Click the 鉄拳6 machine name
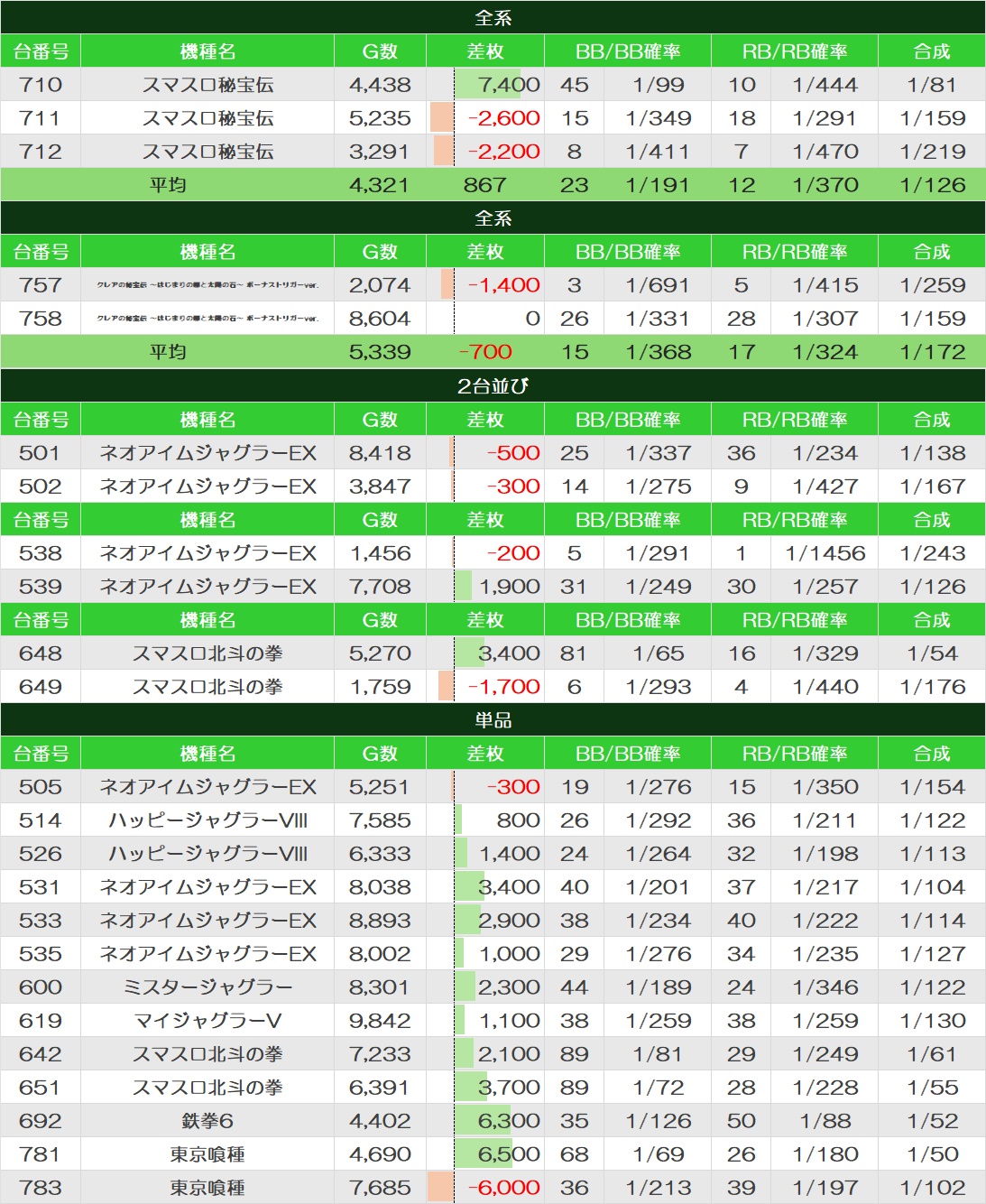The height and width of the screenshot is (1204, 986). pos(207,1120)
